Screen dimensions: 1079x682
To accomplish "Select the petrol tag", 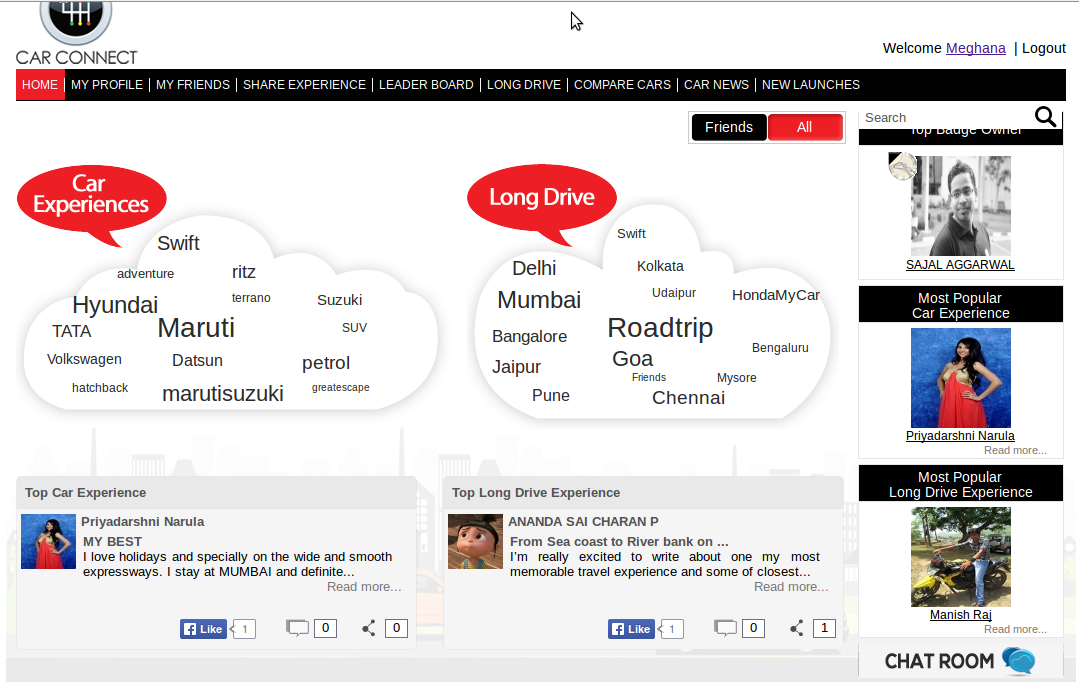I will (326, 363).
